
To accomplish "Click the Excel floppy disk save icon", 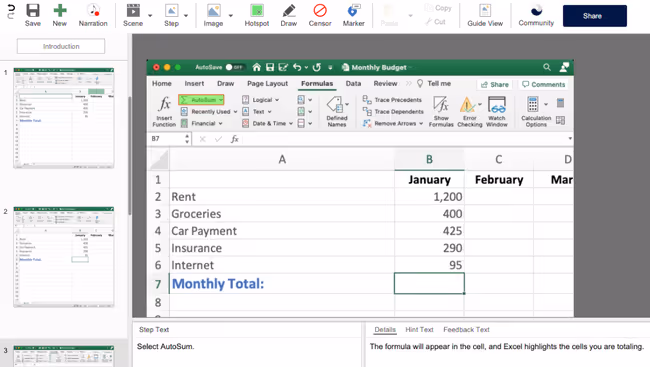I will [x=270, y=67].
